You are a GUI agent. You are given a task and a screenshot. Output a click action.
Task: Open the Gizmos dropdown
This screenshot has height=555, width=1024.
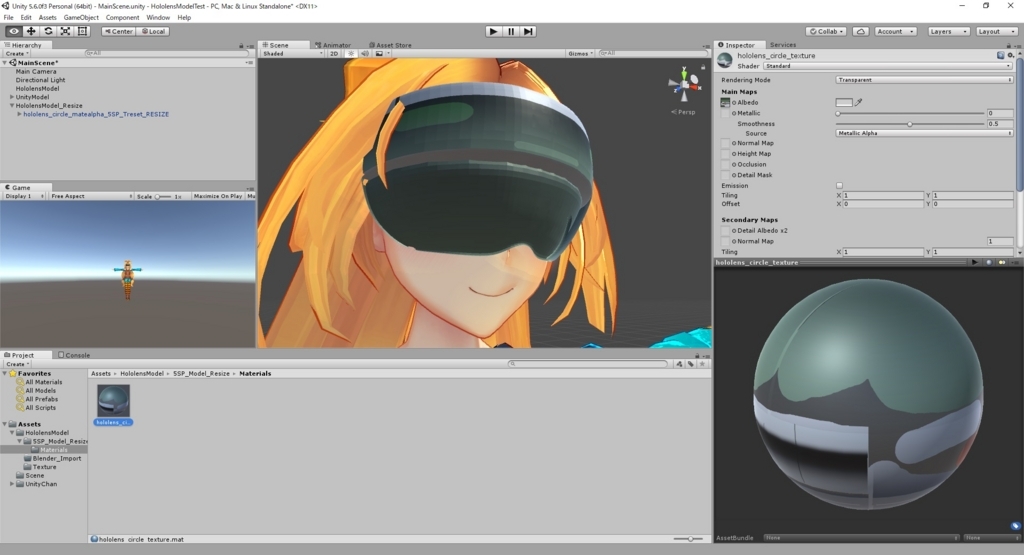pos(580,54)
